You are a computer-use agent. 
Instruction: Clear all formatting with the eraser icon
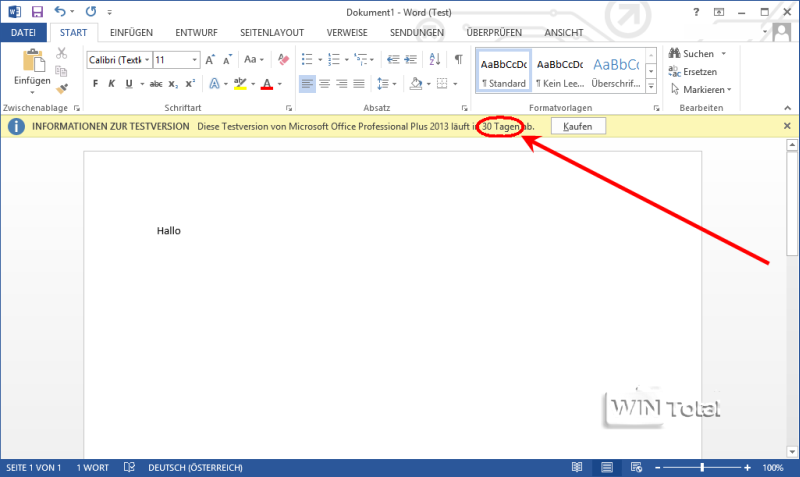pyautogui.click(x=283, y=60)
